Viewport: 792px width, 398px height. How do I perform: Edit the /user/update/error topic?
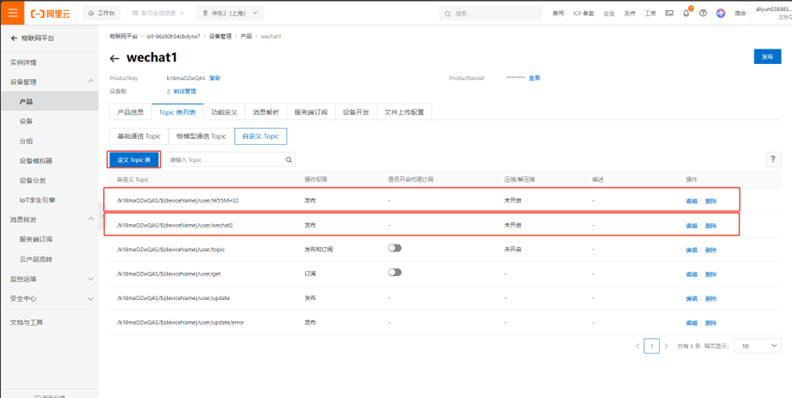(691, 322)
